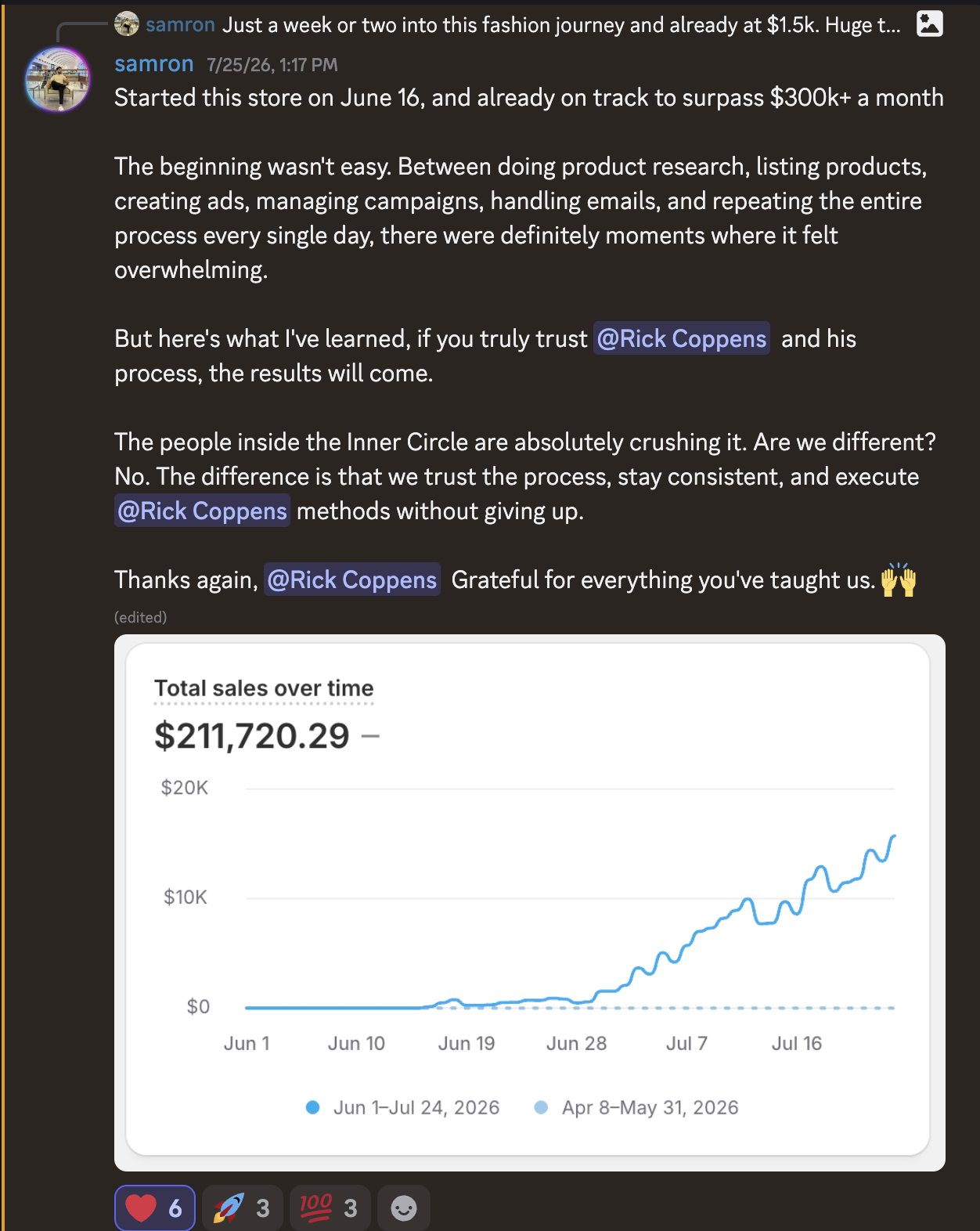The width and height of the screenshot is (980, 1231).
Task: Click the (edited) label below the message
Action: coord(141,617)
